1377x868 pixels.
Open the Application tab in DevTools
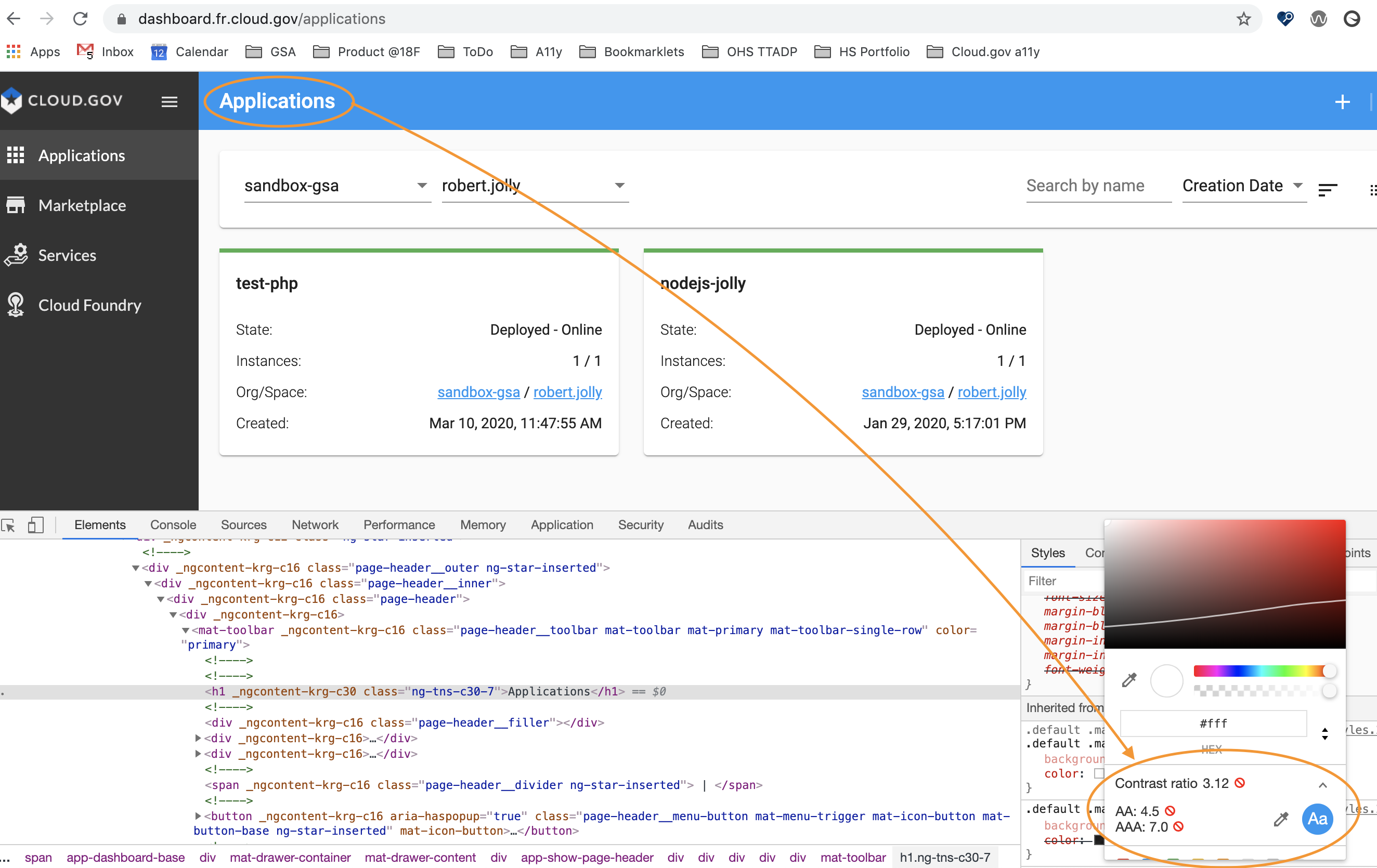click(562, 524)
